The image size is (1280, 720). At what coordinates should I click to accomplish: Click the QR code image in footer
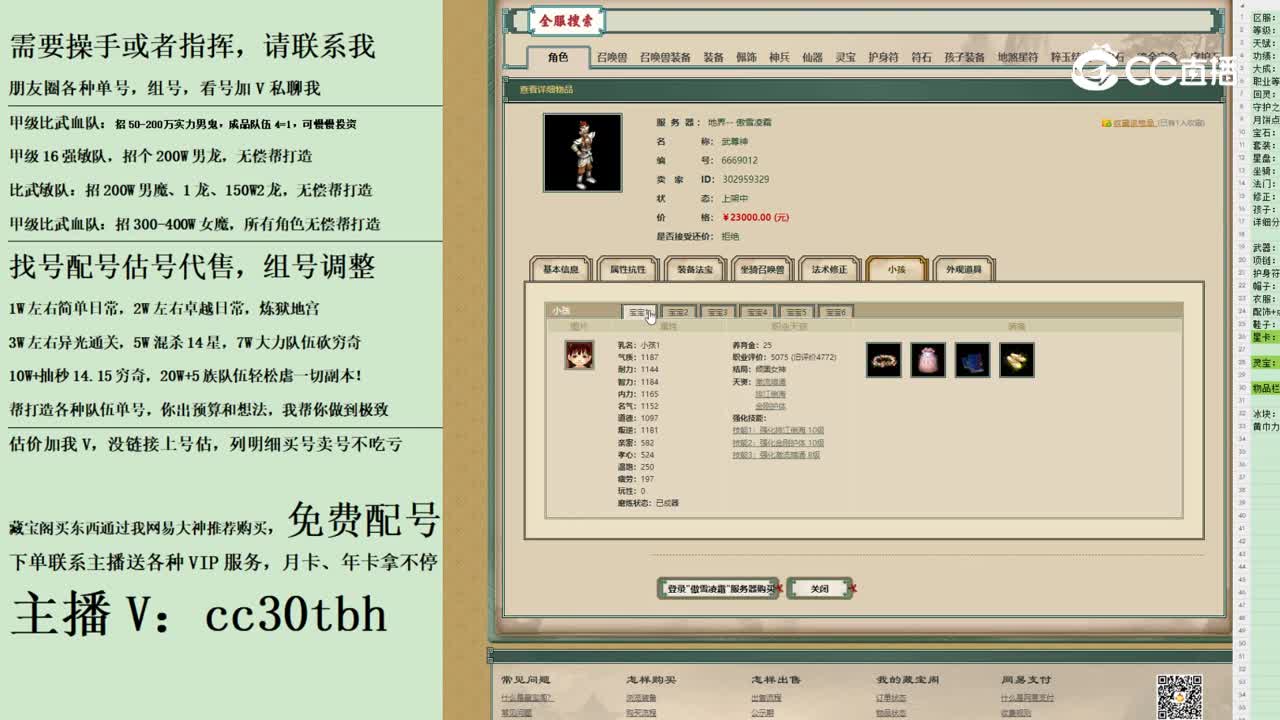coord(1179,697)
